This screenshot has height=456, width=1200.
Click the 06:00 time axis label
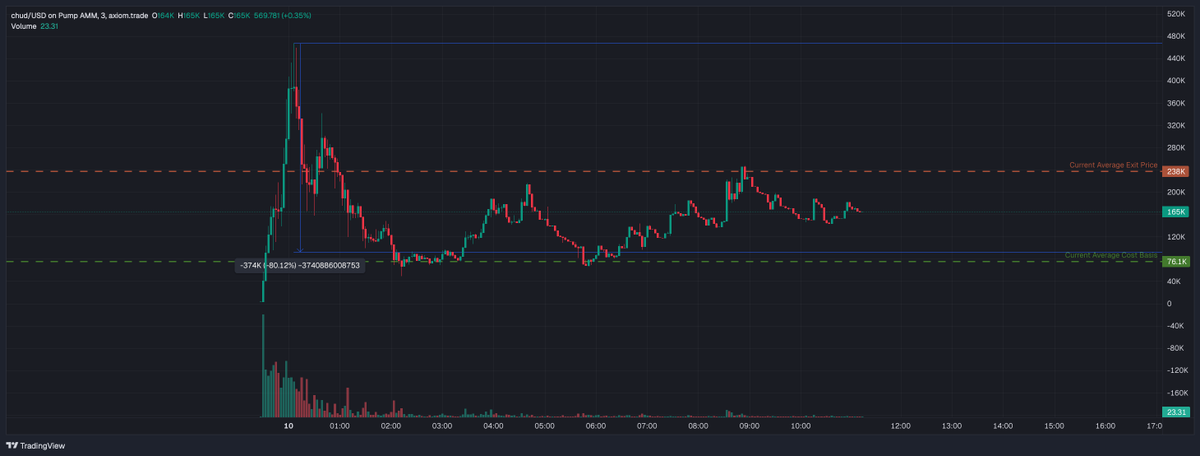coord(596,426)
